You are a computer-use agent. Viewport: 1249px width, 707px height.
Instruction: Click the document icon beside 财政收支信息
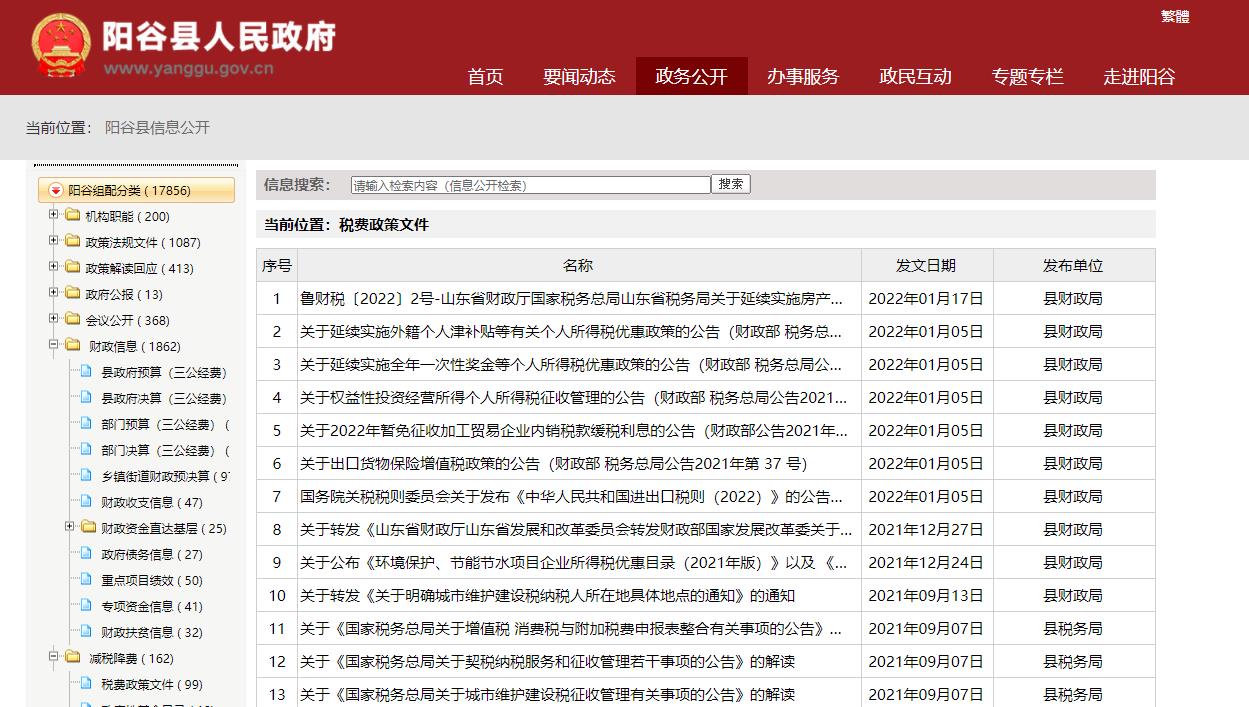86,501
